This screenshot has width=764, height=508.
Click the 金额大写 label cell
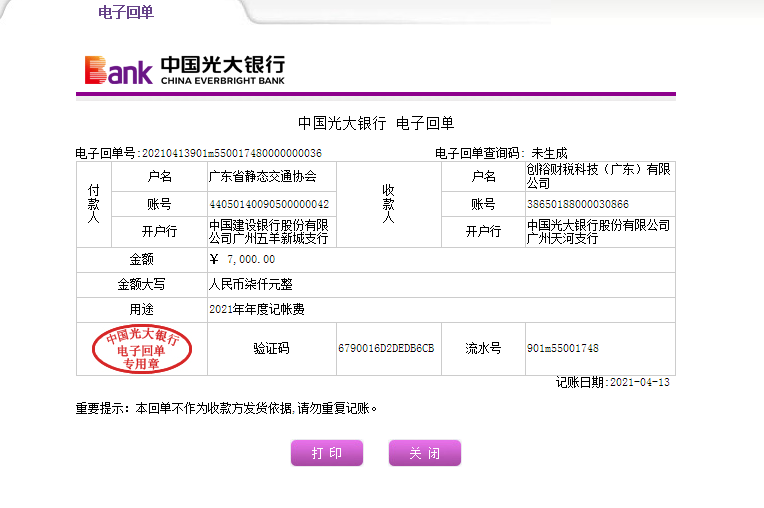(142, 284)
